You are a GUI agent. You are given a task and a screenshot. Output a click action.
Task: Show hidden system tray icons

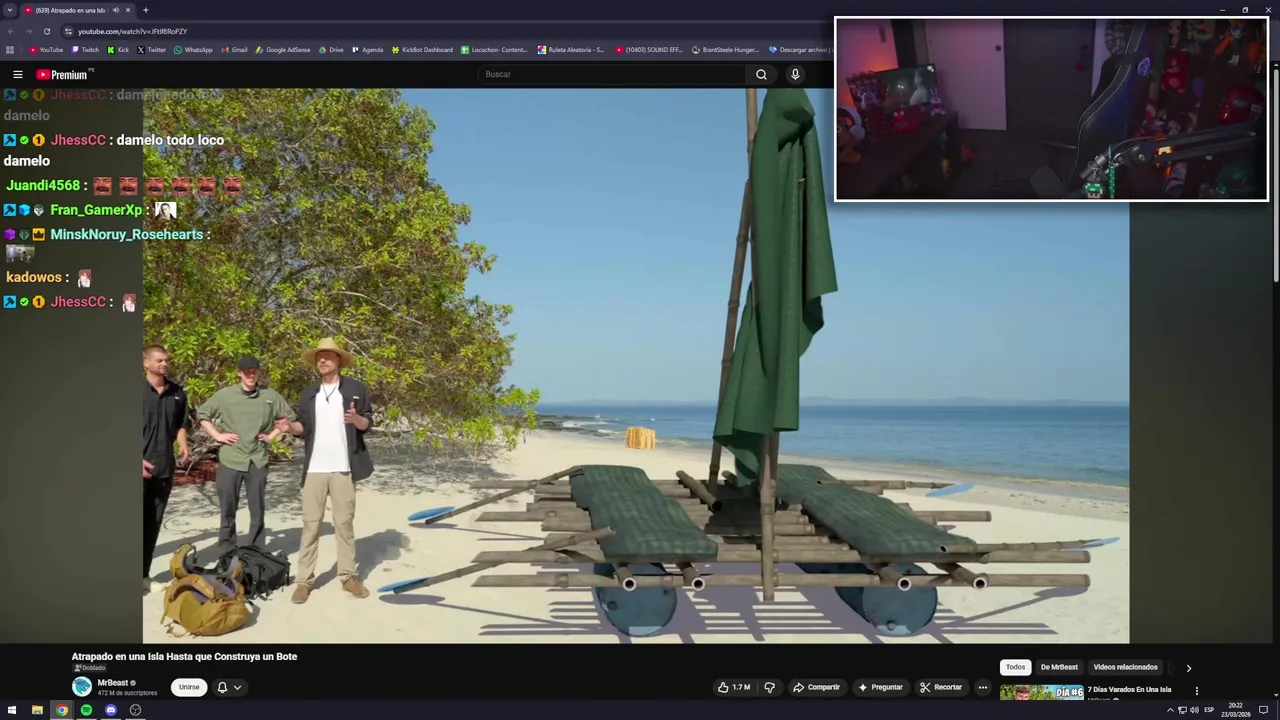coord(1170,710)
